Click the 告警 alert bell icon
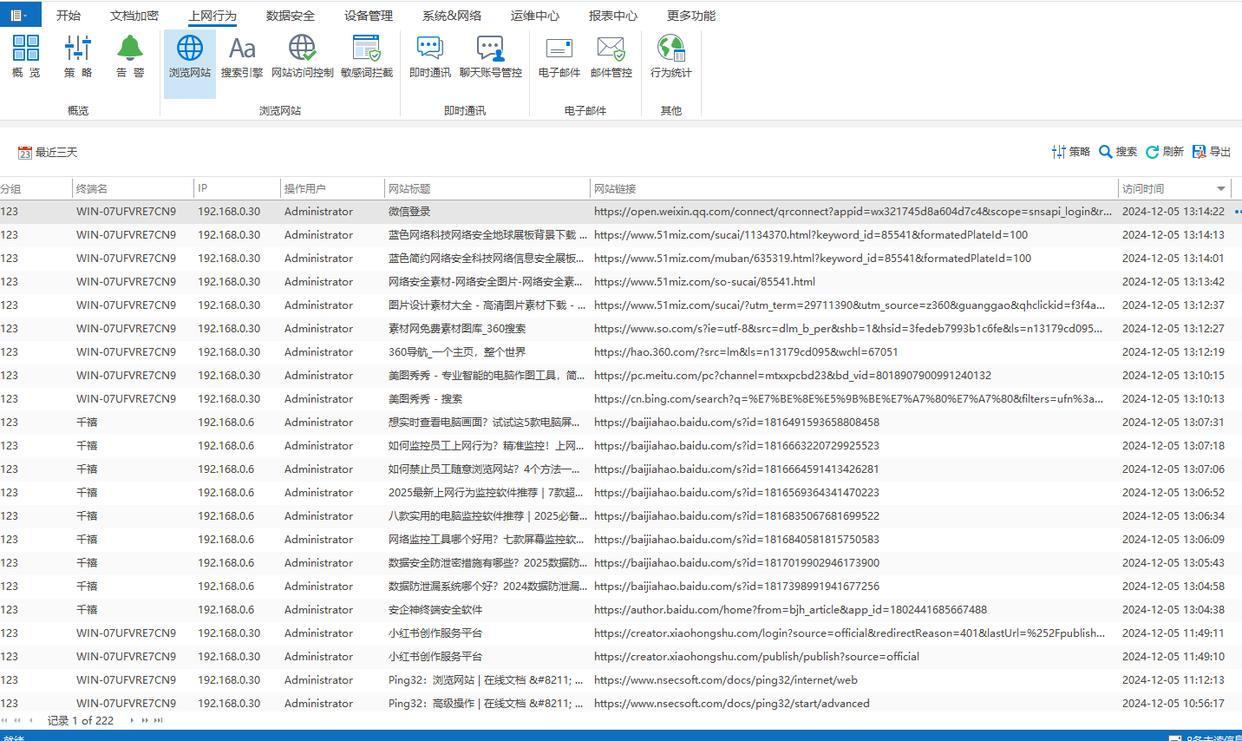Screen dimensions: 1242x741 tap(130, 56)
